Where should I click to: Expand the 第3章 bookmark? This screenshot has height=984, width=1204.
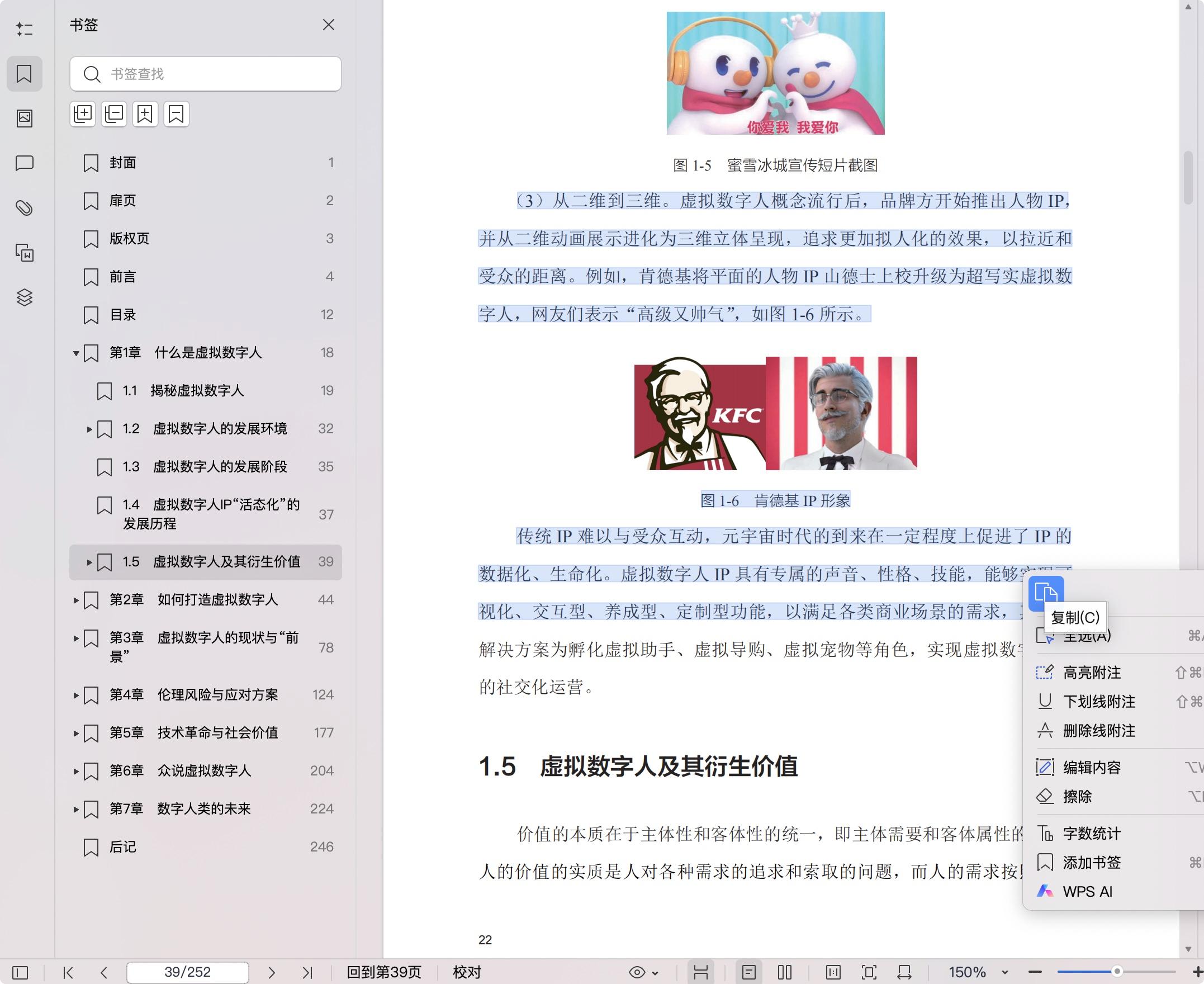[x=76, y=638]
